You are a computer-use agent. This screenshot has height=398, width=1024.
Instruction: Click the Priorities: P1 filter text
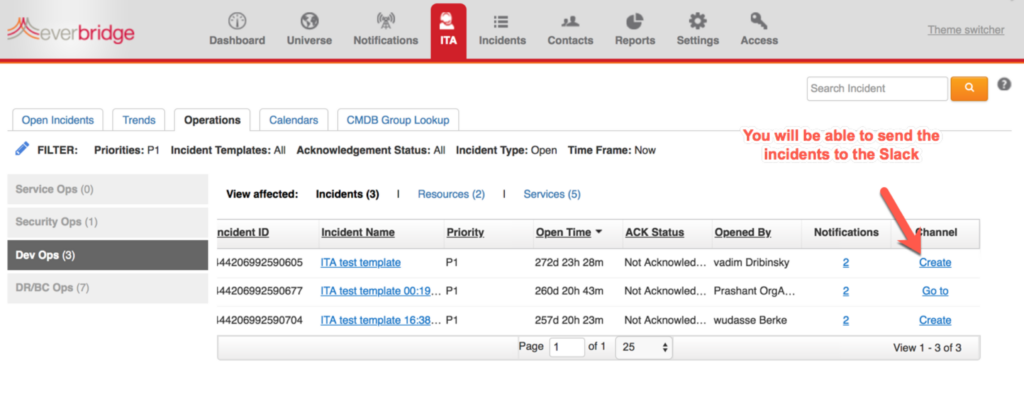[127, 150]
